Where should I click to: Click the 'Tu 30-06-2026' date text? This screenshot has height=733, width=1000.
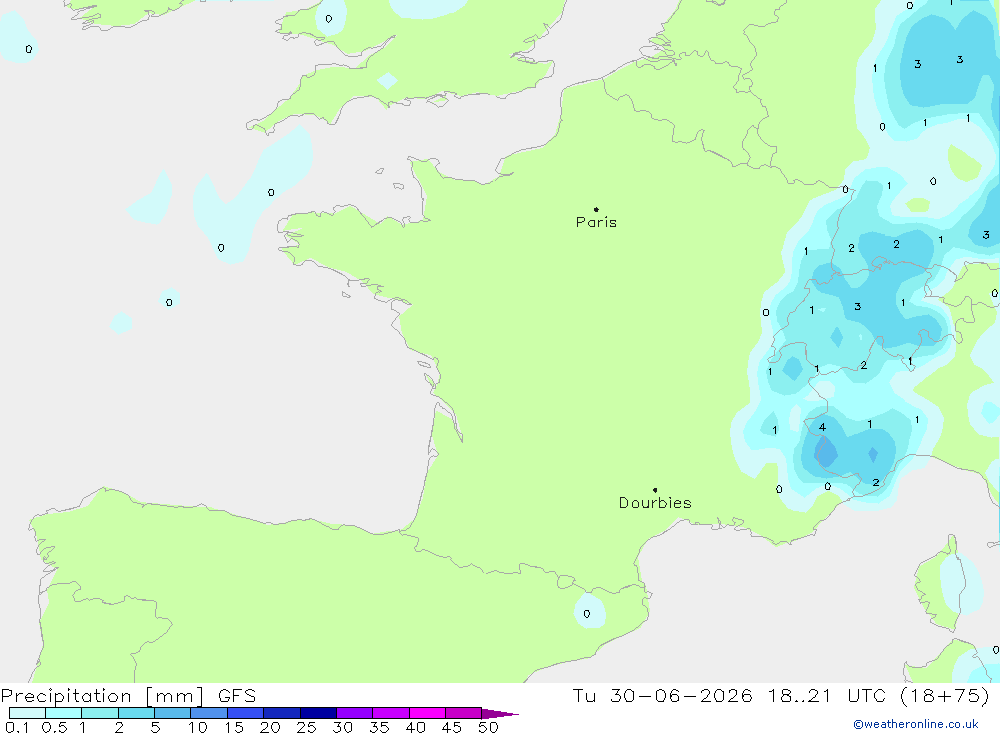662,695
